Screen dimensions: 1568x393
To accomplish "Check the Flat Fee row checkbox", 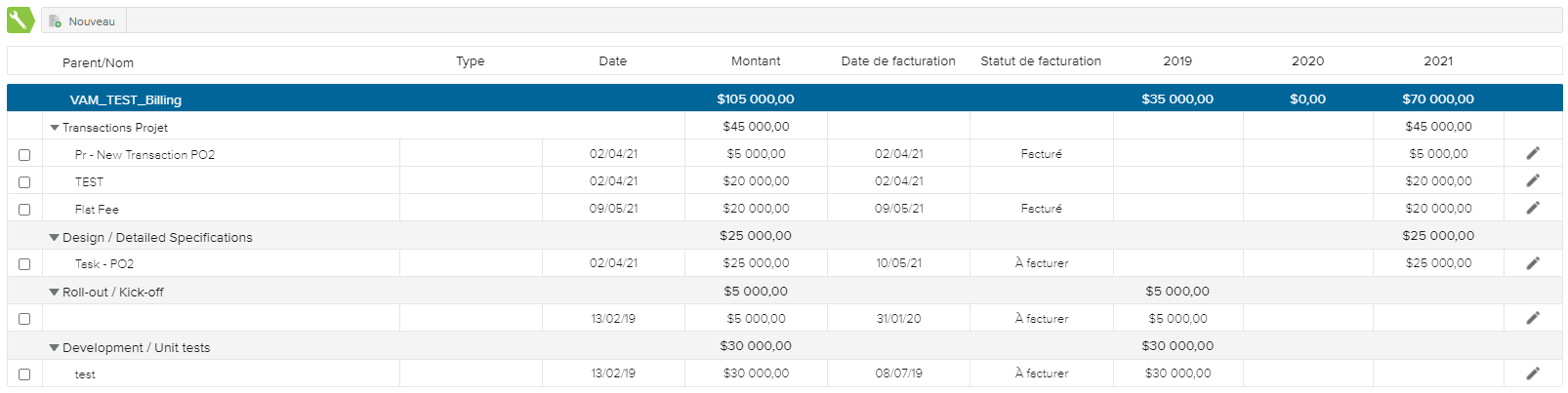I will tap(24, 210).
